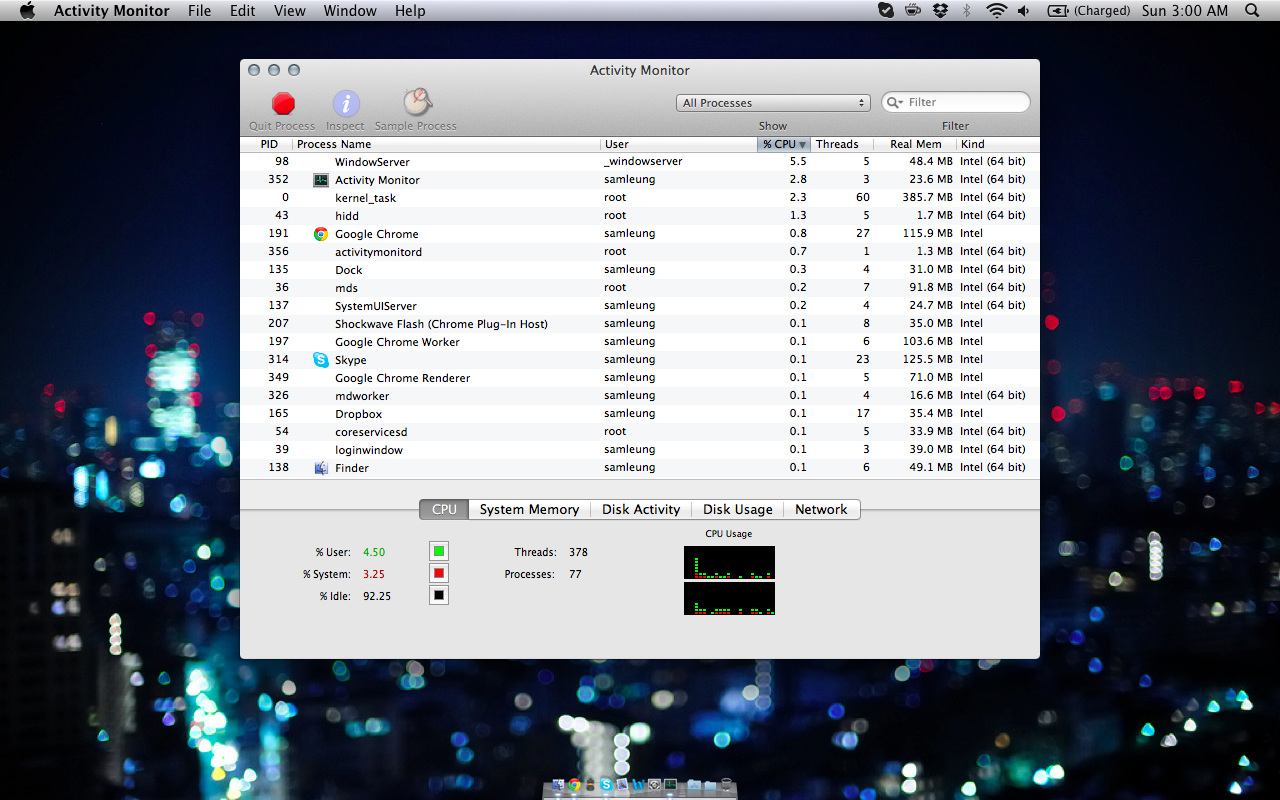Click the Sample Process magnifier icon

417,102
